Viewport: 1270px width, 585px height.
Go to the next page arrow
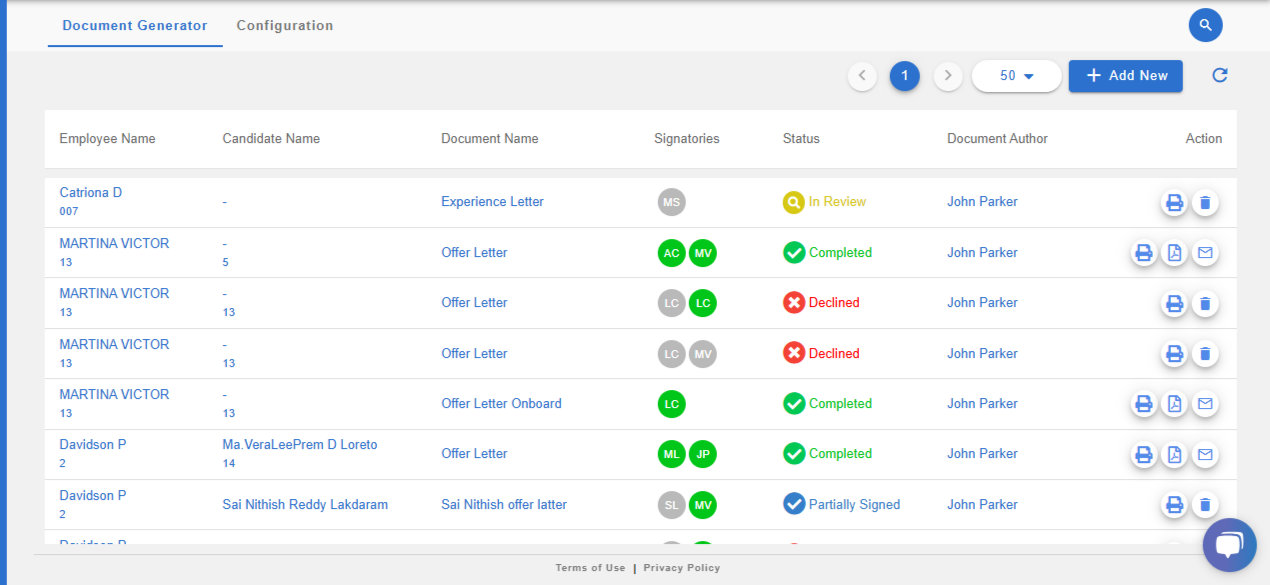point(947,76)
